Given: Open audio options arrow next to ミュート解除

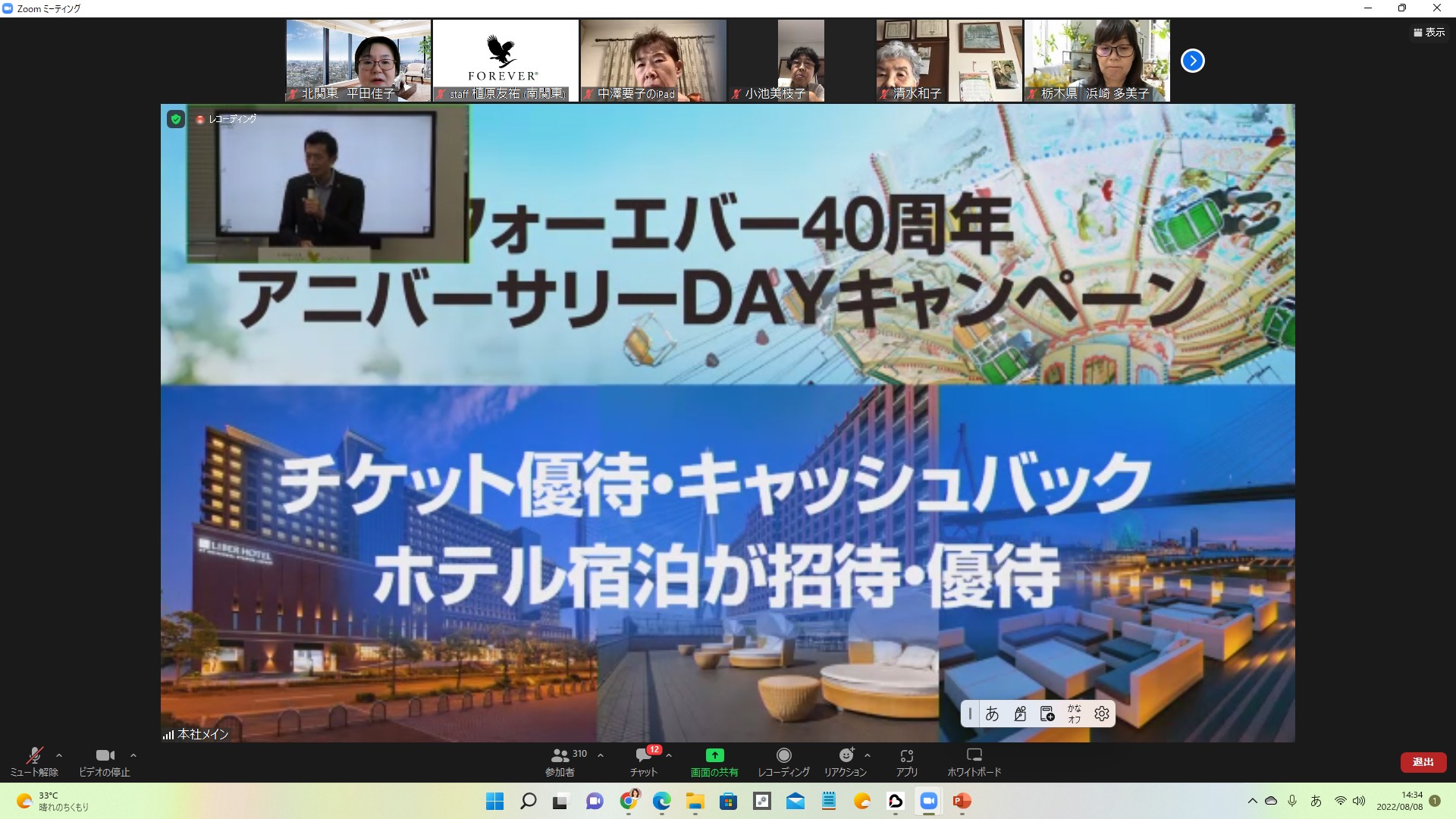Looking at the screenshot, I should tap(59, 755).
